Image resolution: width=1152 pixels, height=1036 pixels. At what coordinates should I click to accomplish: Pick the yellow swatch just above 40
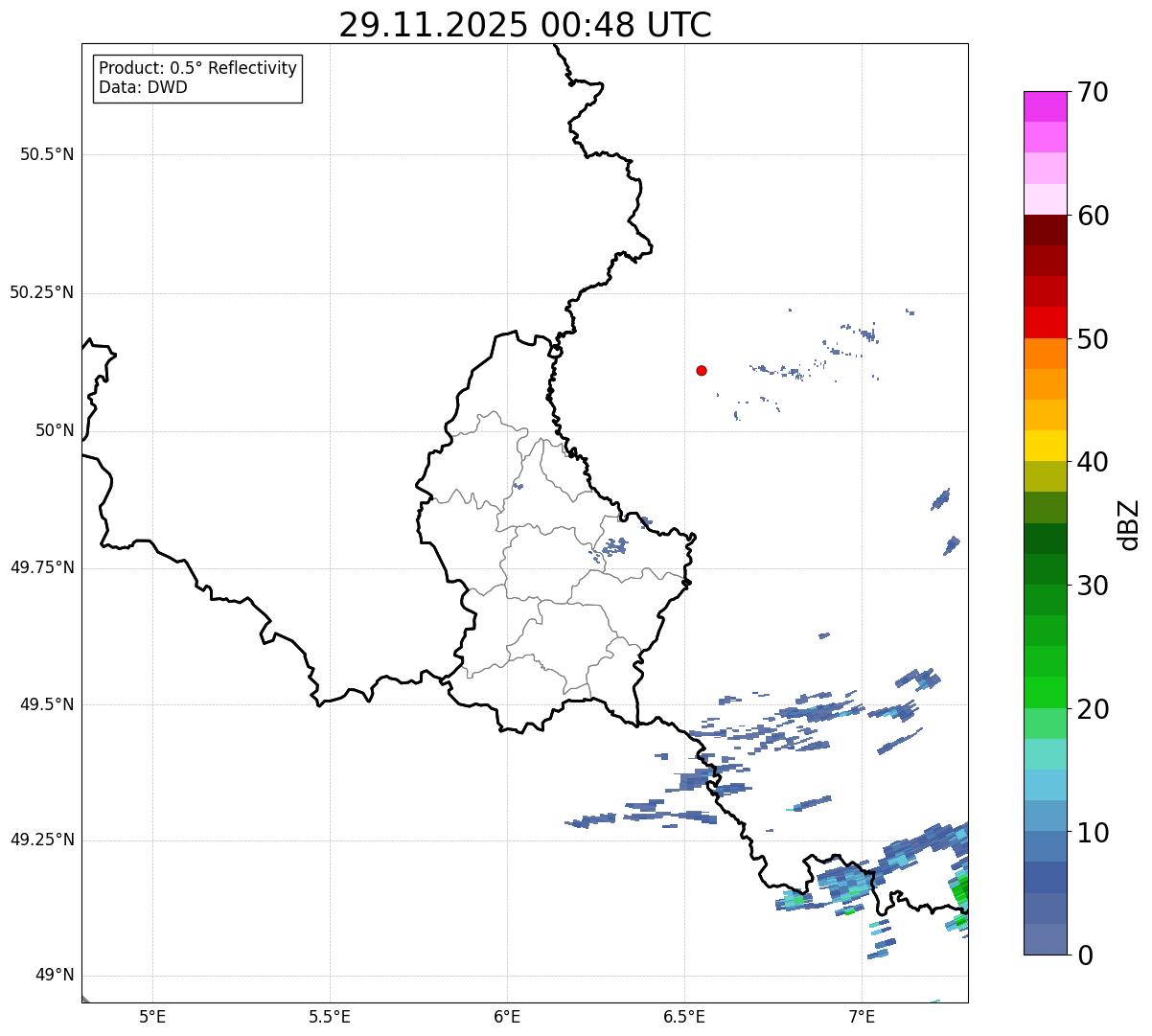click(x=1046, y=446)
